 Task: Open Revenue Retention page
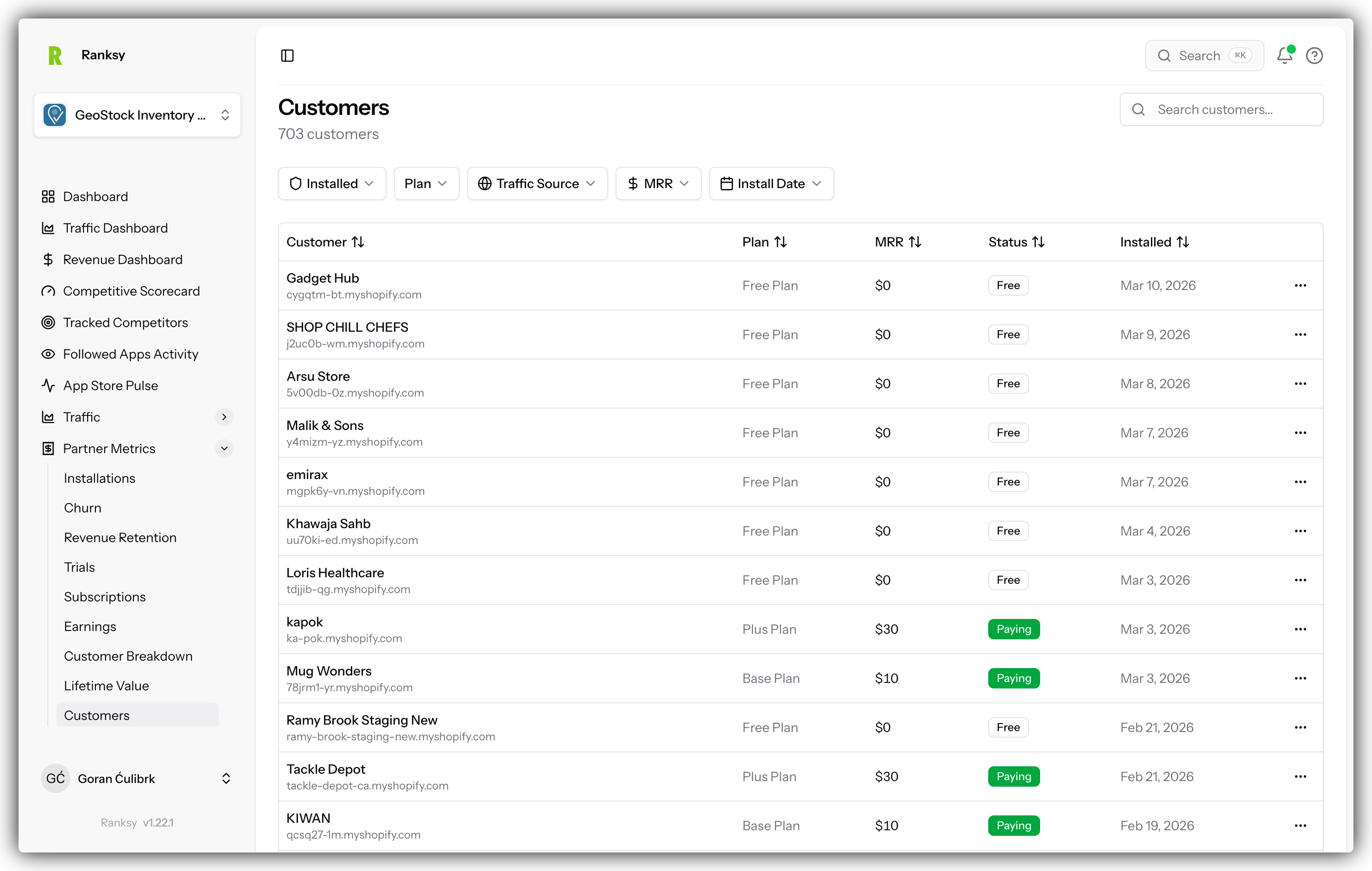click(x=120, y=538)
